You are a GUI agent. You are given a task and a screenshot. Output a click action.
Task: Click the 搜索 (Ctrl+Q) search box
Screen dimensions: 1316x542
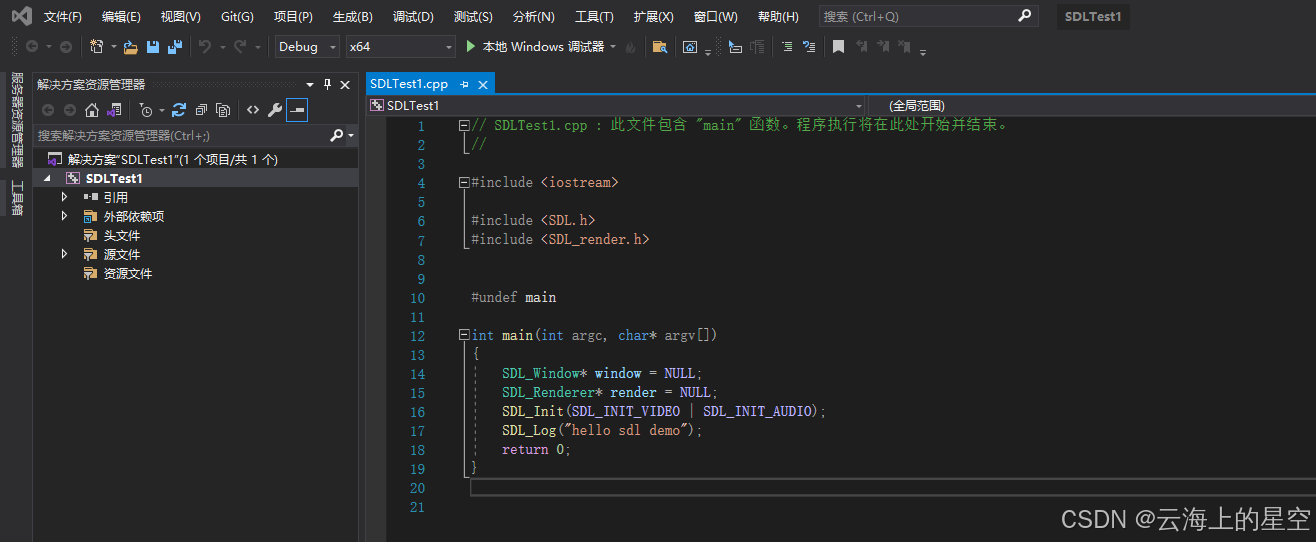928,16
